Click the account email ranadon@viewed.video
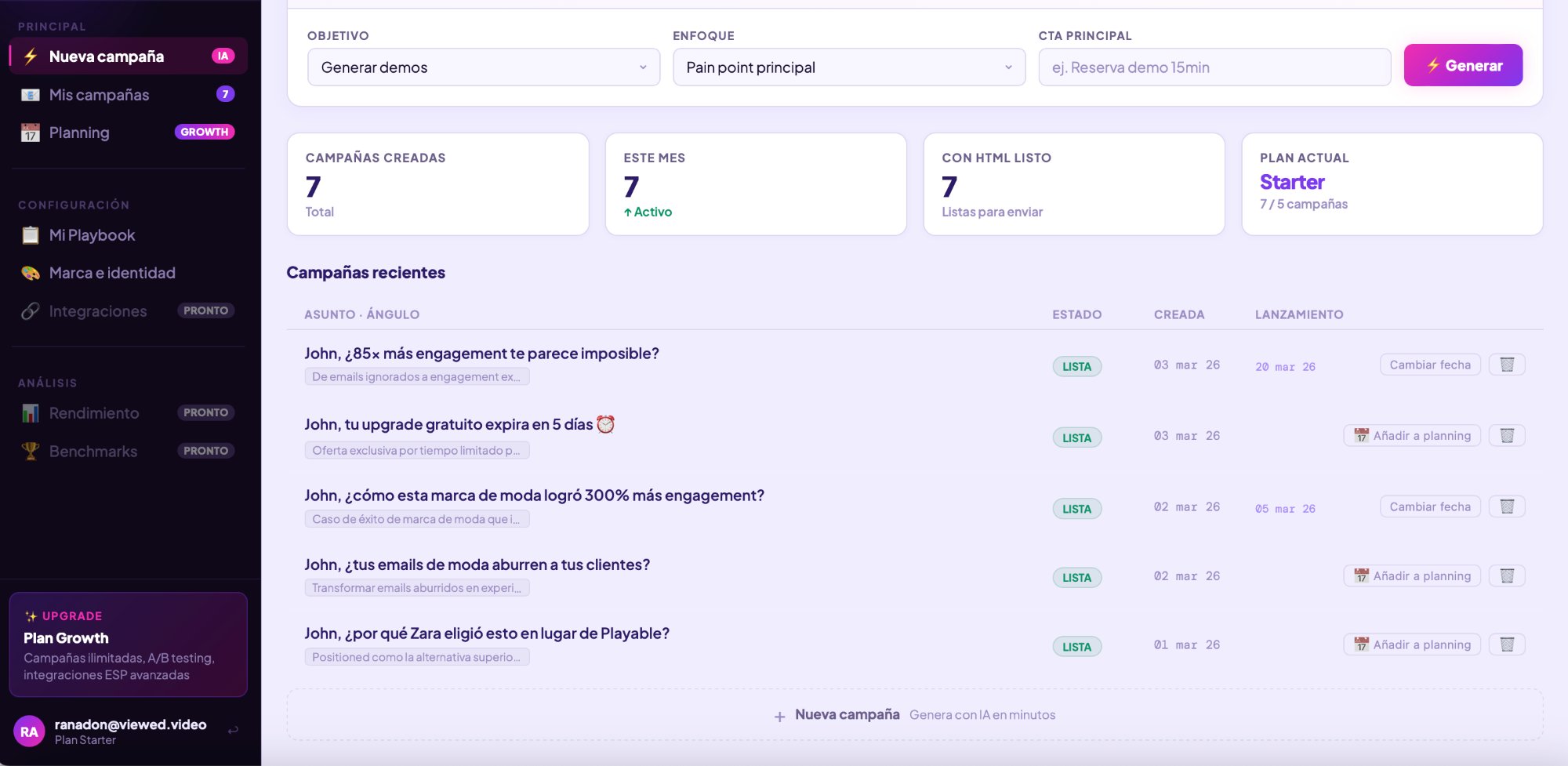 pyautogui.click(x=131, y=724)
